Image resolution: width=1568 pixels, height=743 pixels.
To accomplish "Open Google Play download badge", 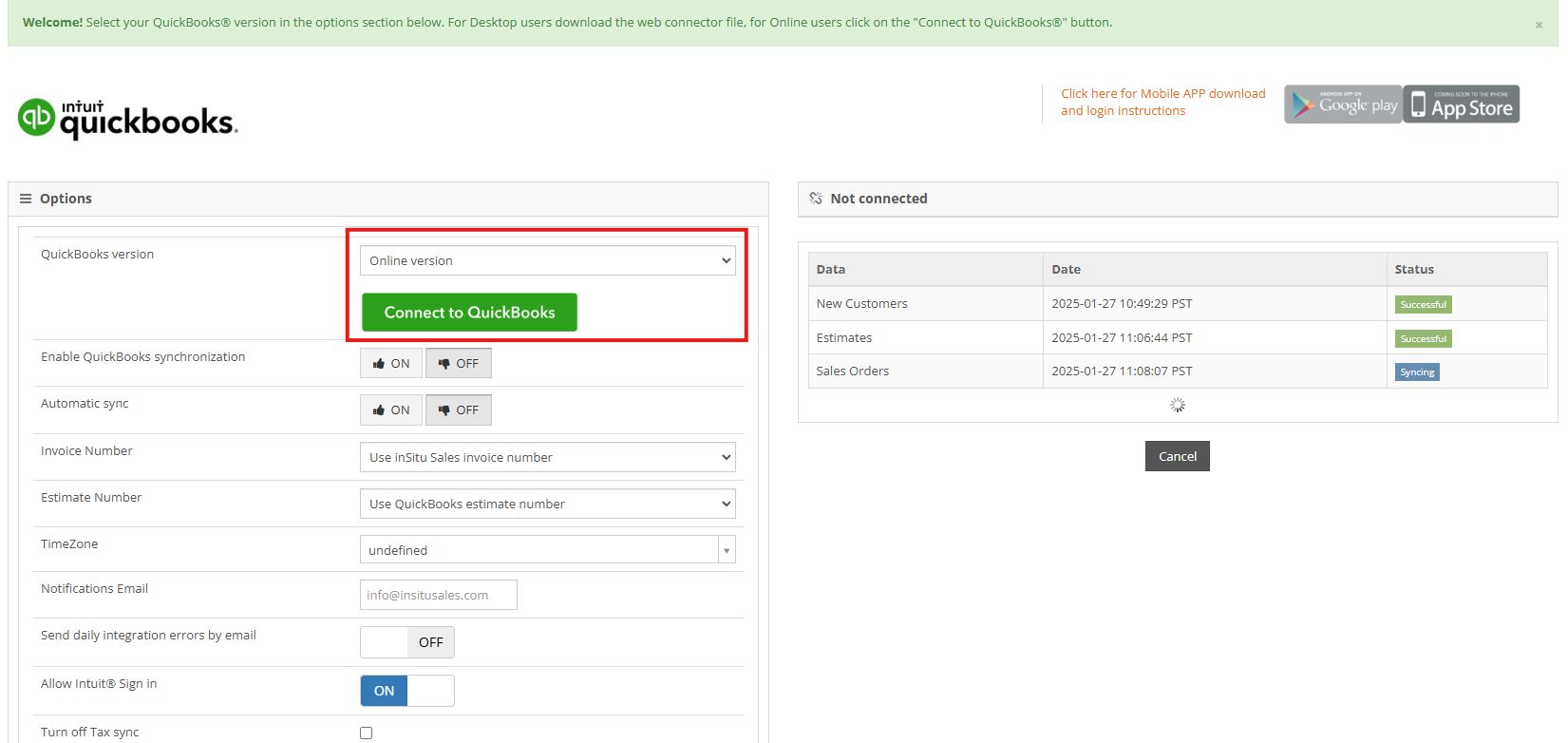I will [1343, 105].
